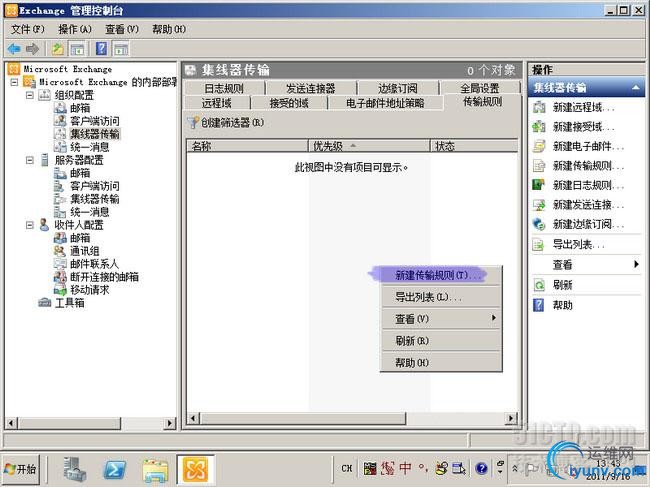650x487 pixels.
Task: Click 新建发送连接 action icon
Action: pos(538,204)
